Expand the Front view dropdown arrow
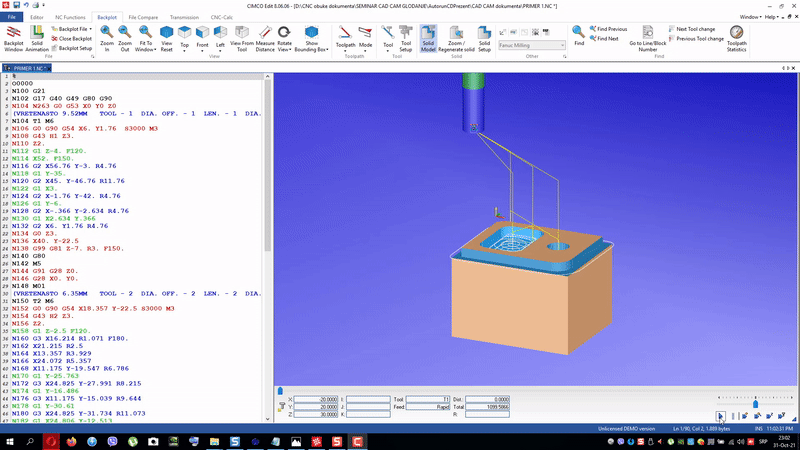The width and height of the screenshot is (800, 450). click(203, 51)
